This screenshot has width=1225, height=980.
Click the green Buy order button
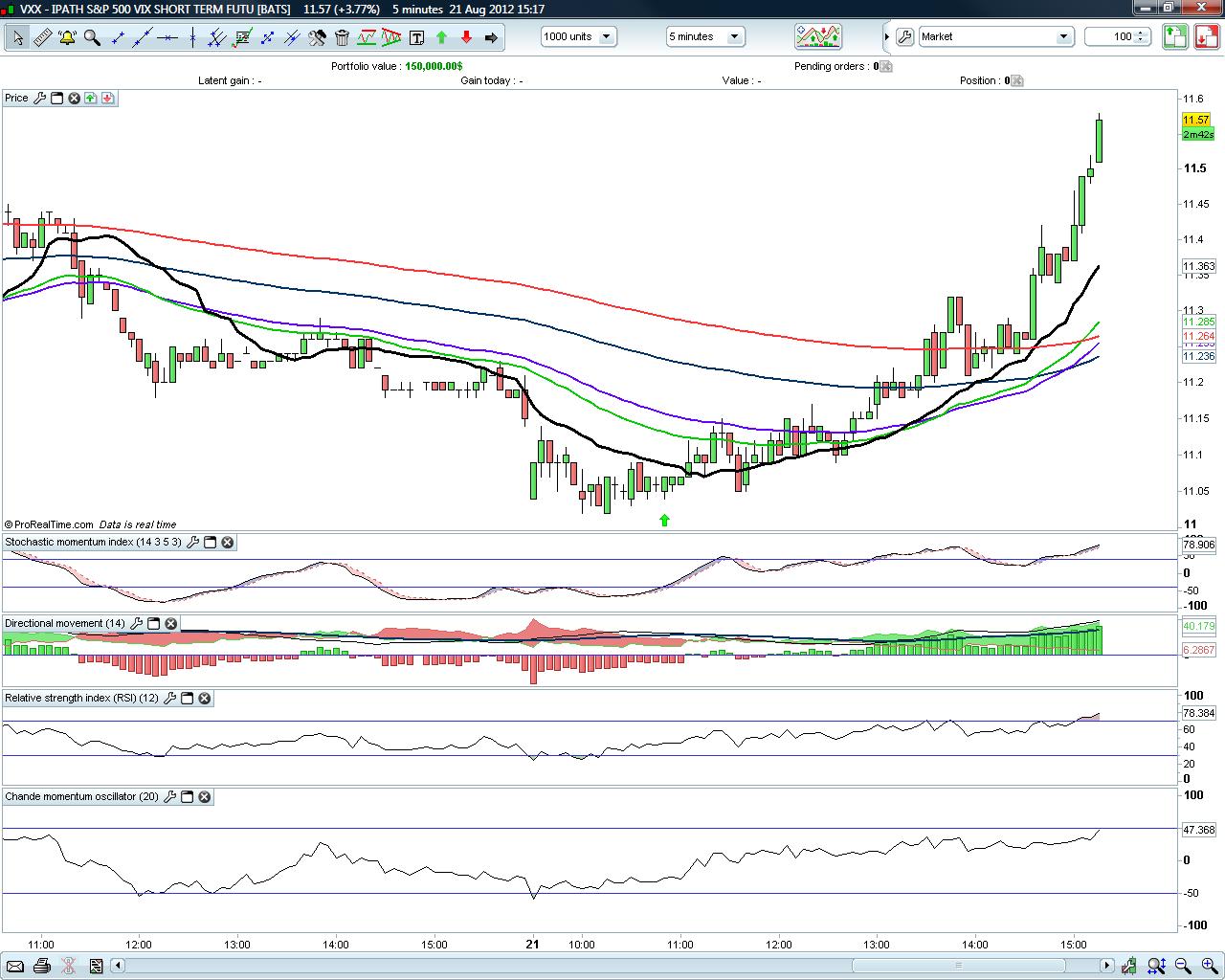pyautogui.click(x=1174, y=36)
